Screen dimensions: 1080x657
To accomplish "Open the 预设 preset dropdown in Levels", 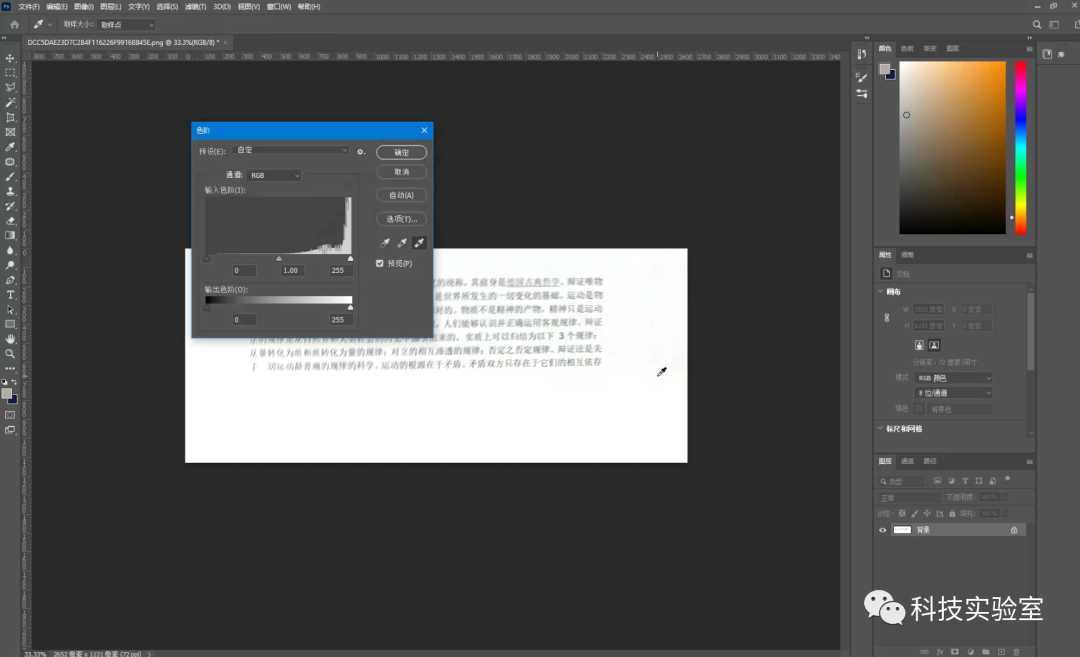I will pos(291,151).
